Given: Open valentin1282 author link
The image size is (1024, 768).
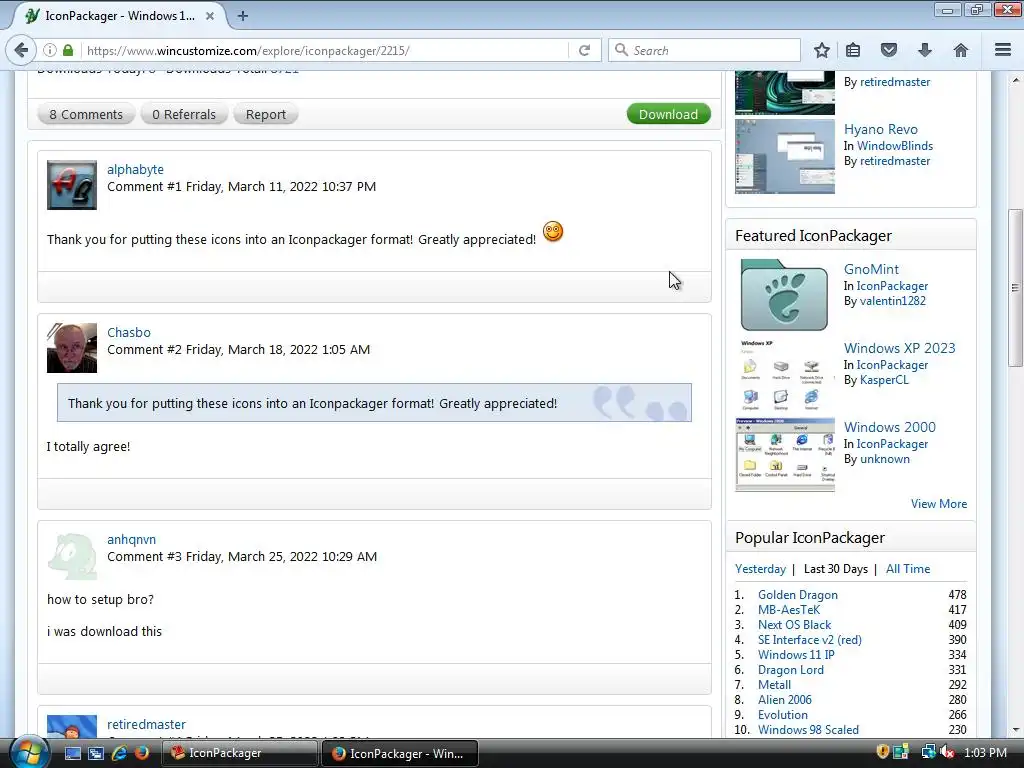Looking at the screenshot, I should [893, 301].
